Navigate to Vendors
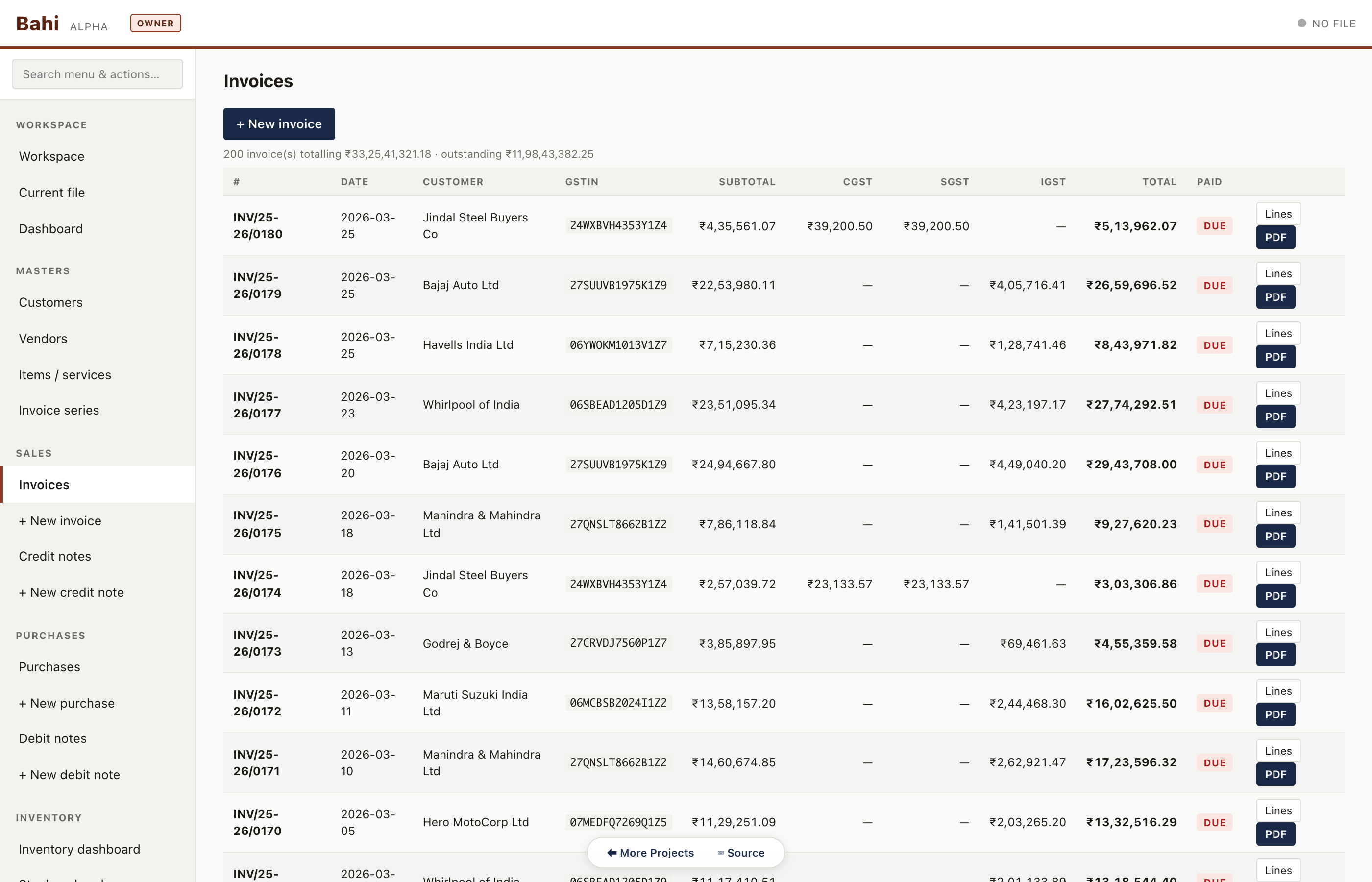1372x882 pixels. click(42, 339)
